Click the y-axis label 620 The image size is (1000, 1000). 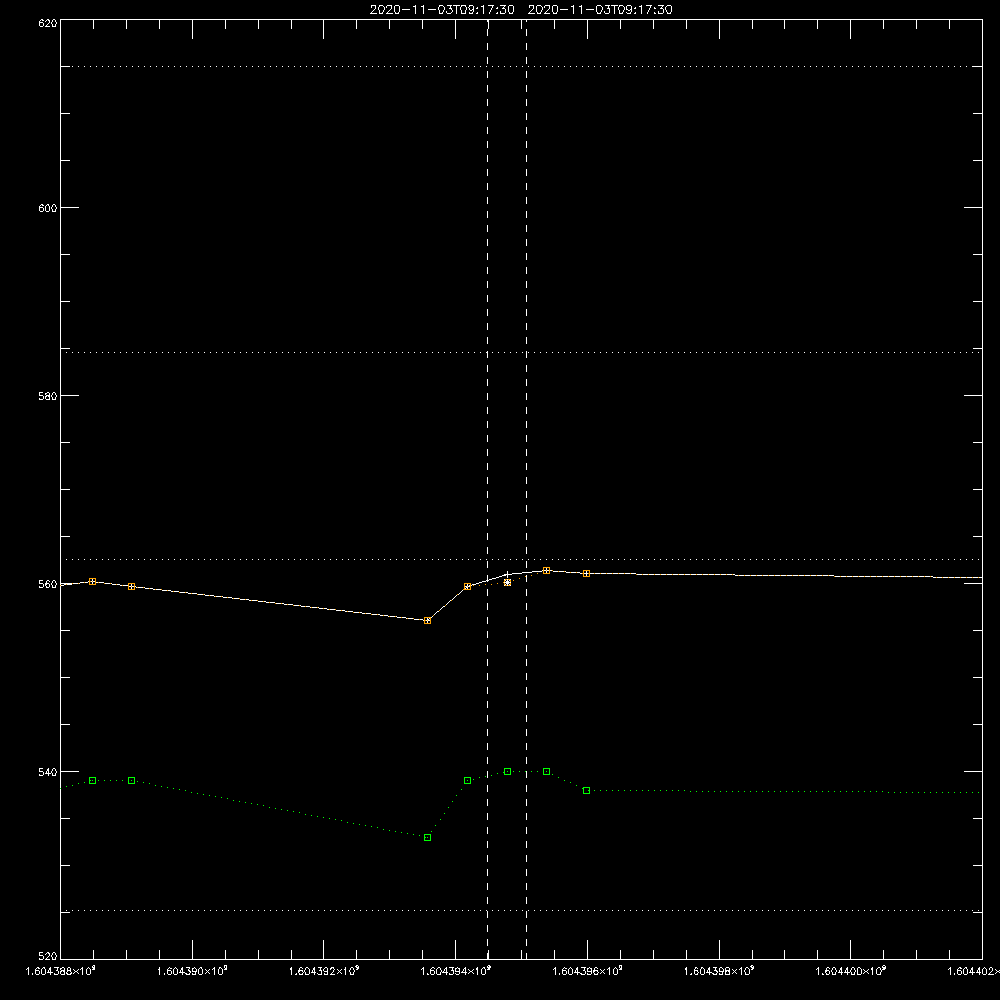48,24
